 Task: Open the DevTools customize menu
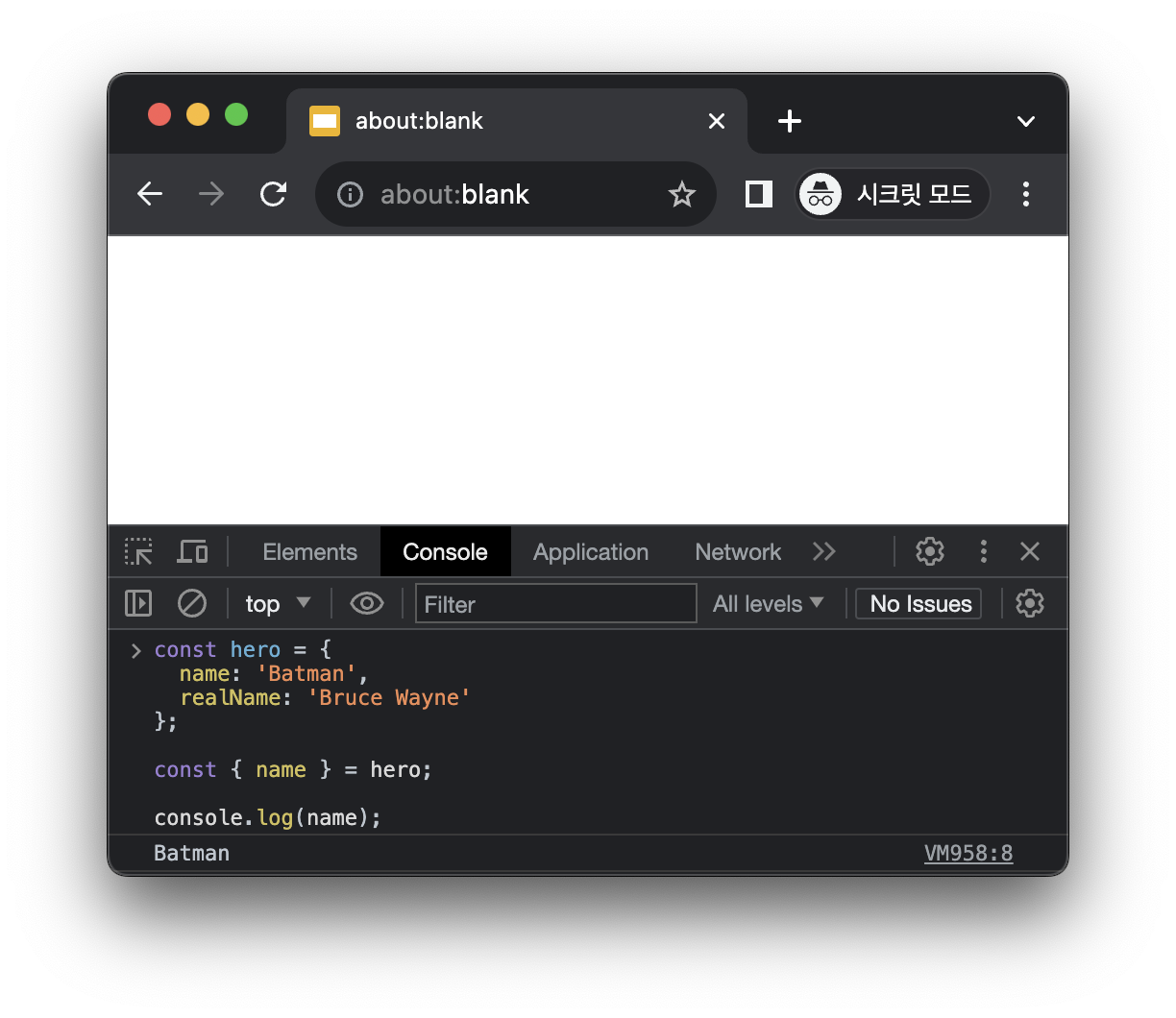coord(983,551)
